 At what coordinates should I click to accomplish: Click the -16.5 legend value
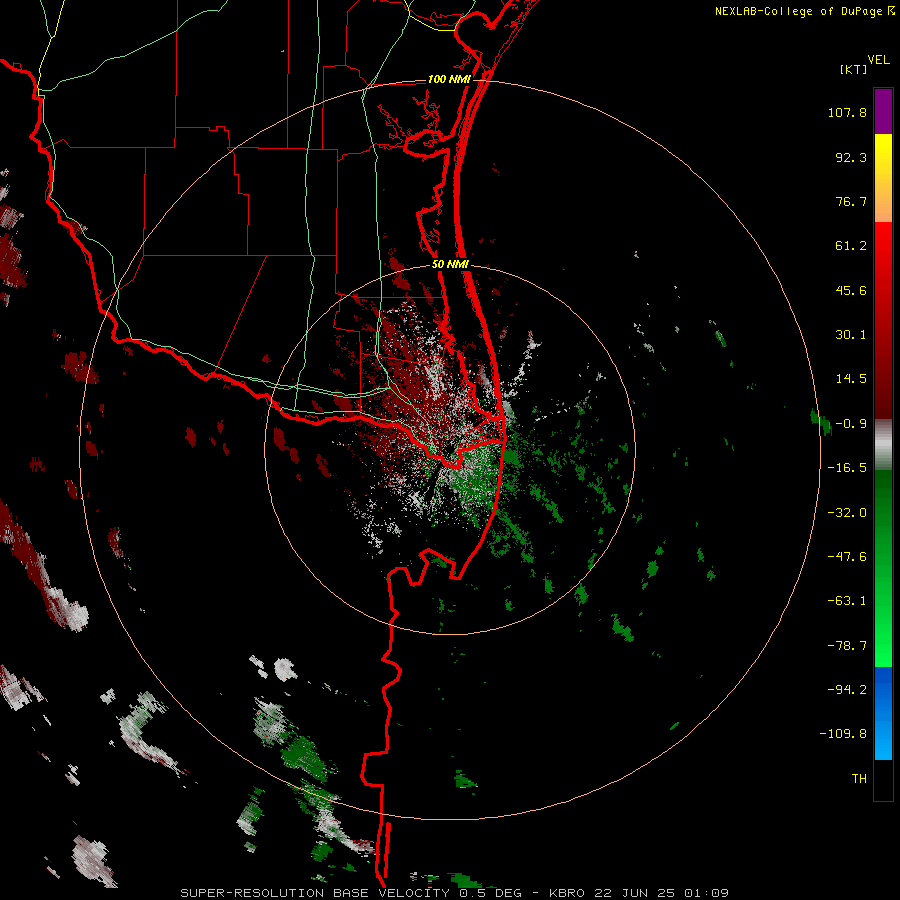tap(847, 468)
